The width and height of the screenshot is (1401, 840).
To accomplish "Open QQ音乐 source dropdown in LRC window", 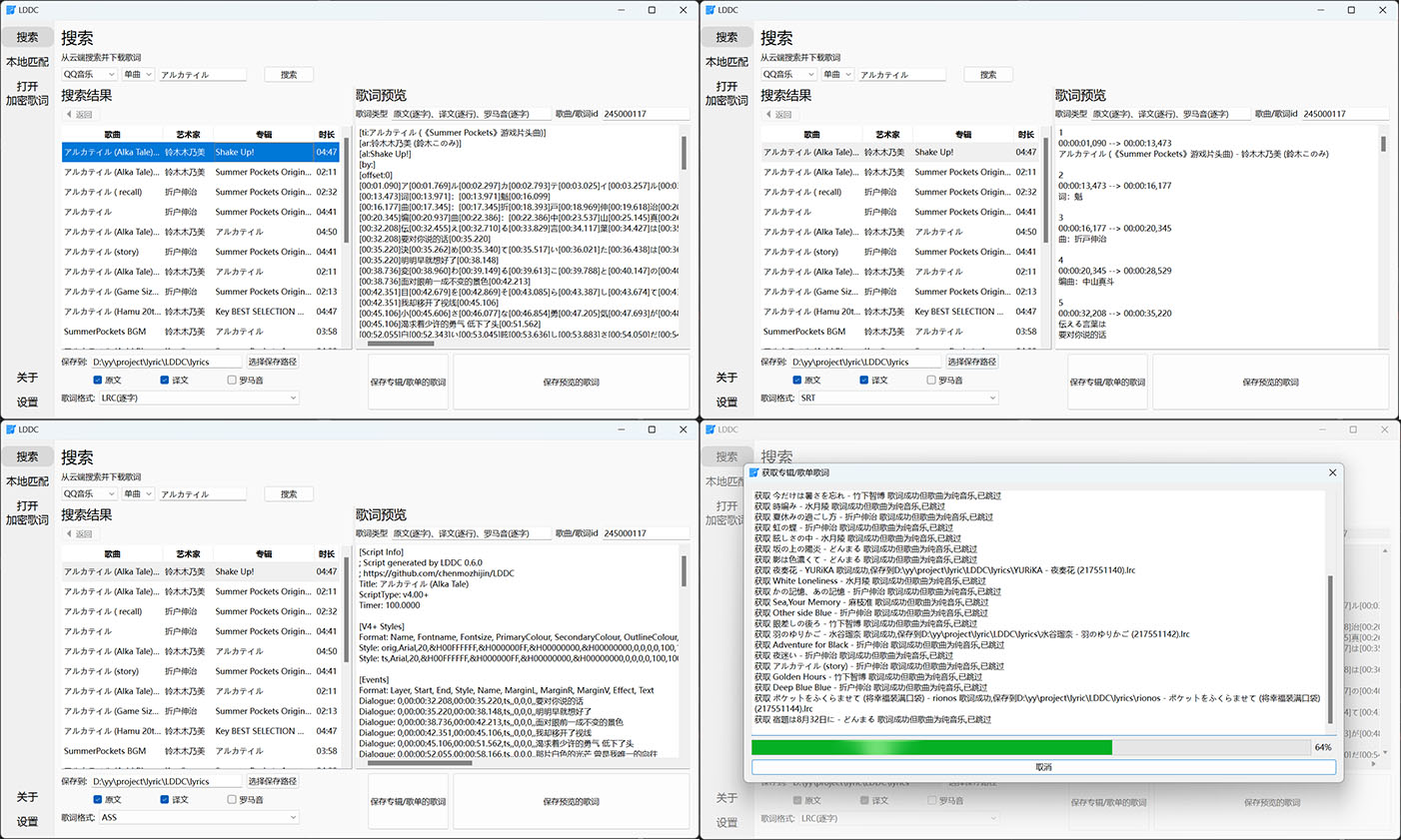I will pyautogui.click(x=89, y=74).
